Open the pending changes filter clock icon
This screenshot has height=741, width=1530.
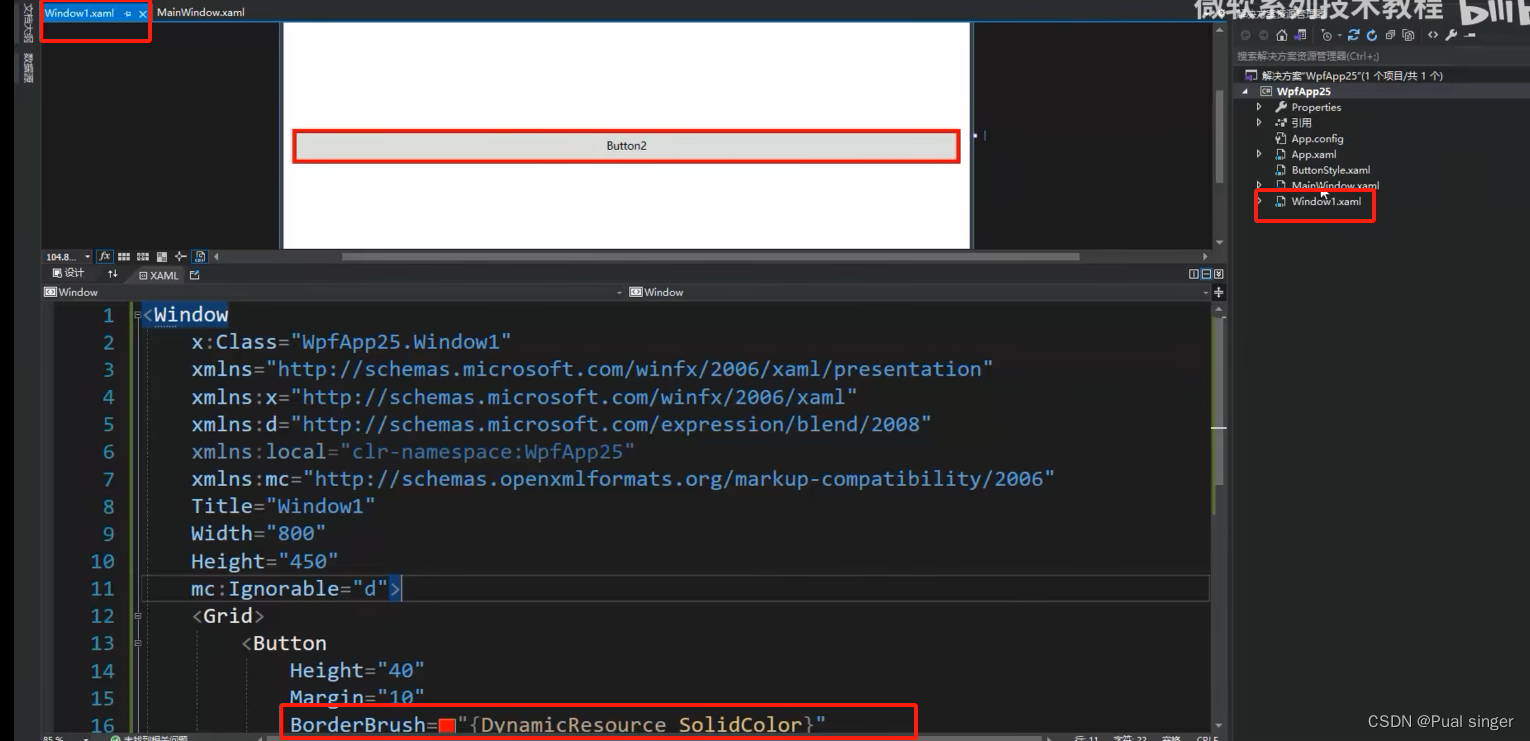click(1327, 36)
